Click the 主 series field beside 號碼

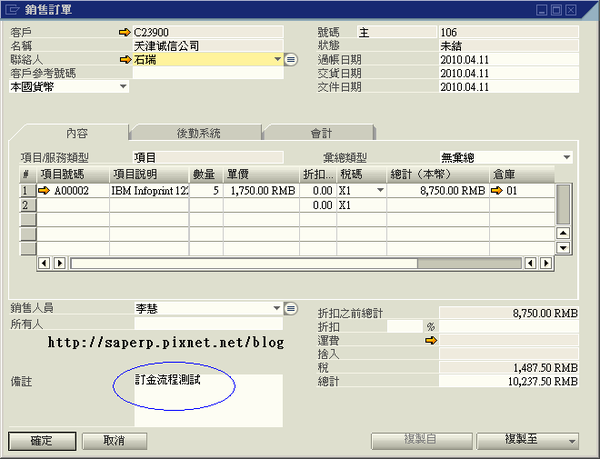396,32
